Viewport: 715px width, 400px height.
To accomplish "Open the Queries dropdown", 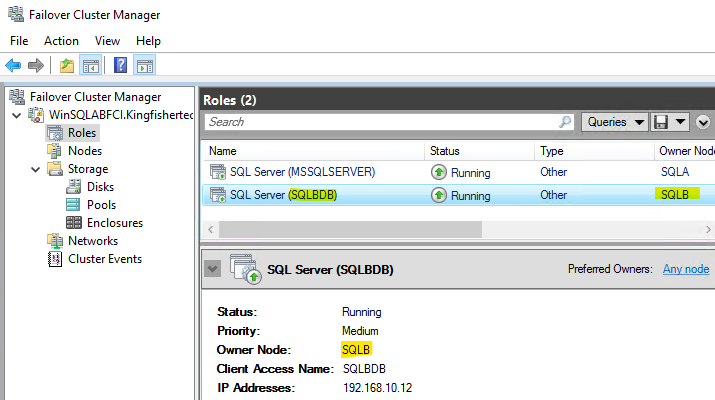I will 615,122.
